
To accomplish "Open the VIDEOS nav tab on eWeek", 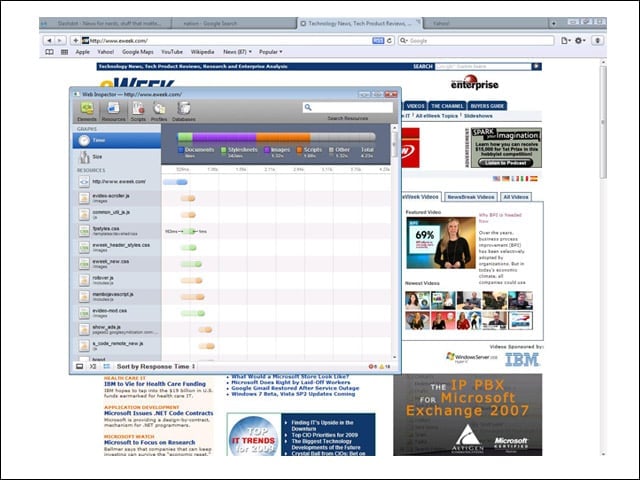I will 416,106.
